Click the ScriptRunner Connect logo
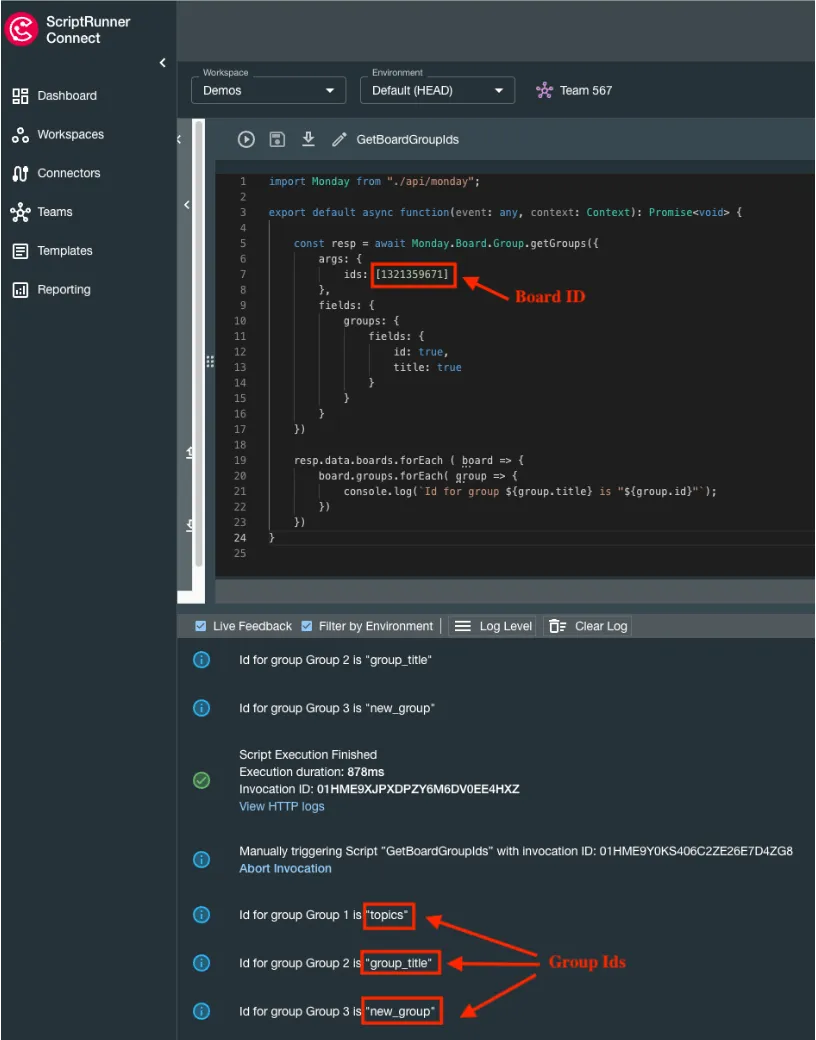This screenshot has height=1040, width=816. 21,30
